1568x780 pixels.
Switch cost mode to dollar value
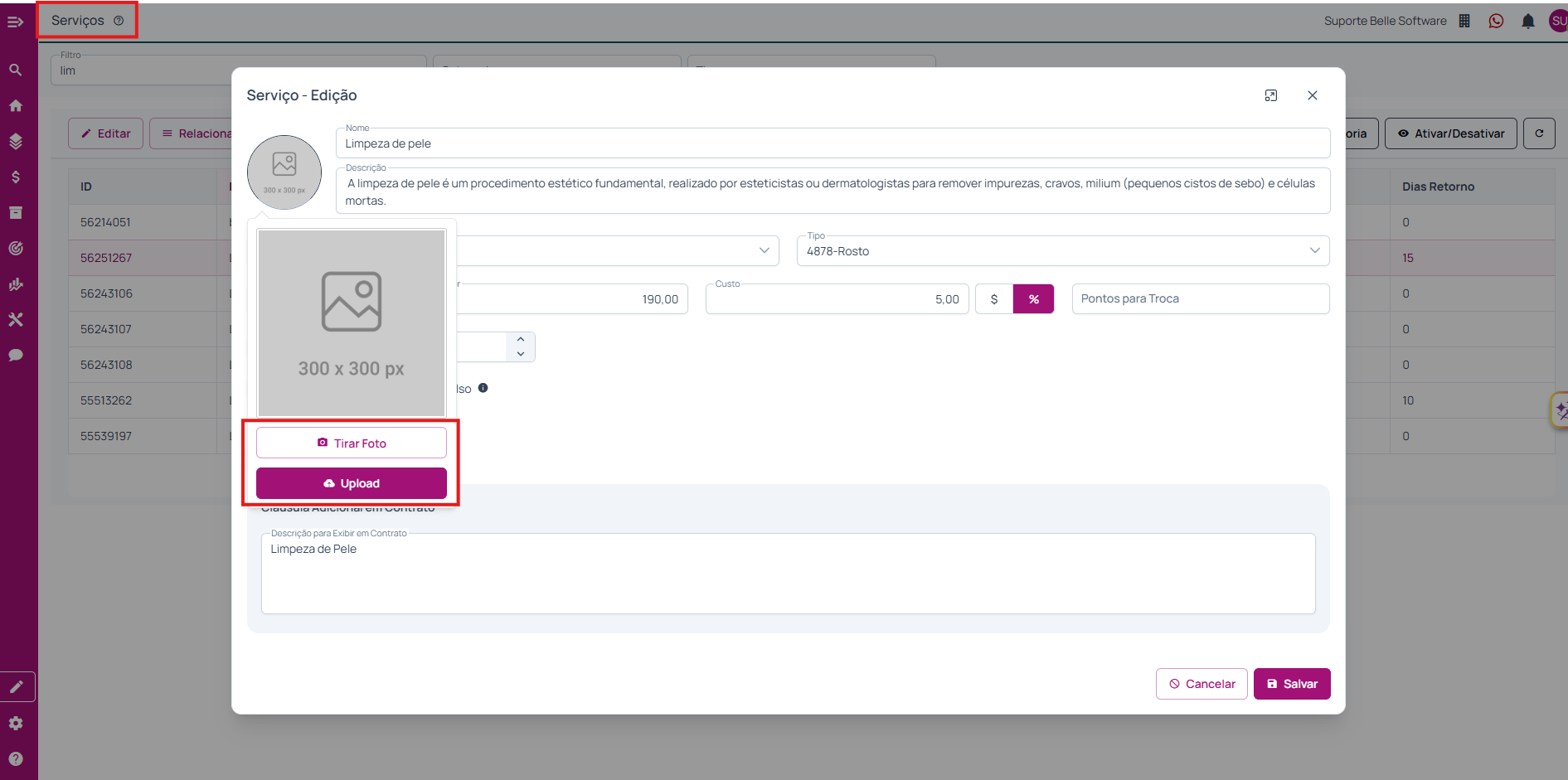pyautogui.click(x=993, y=299)
